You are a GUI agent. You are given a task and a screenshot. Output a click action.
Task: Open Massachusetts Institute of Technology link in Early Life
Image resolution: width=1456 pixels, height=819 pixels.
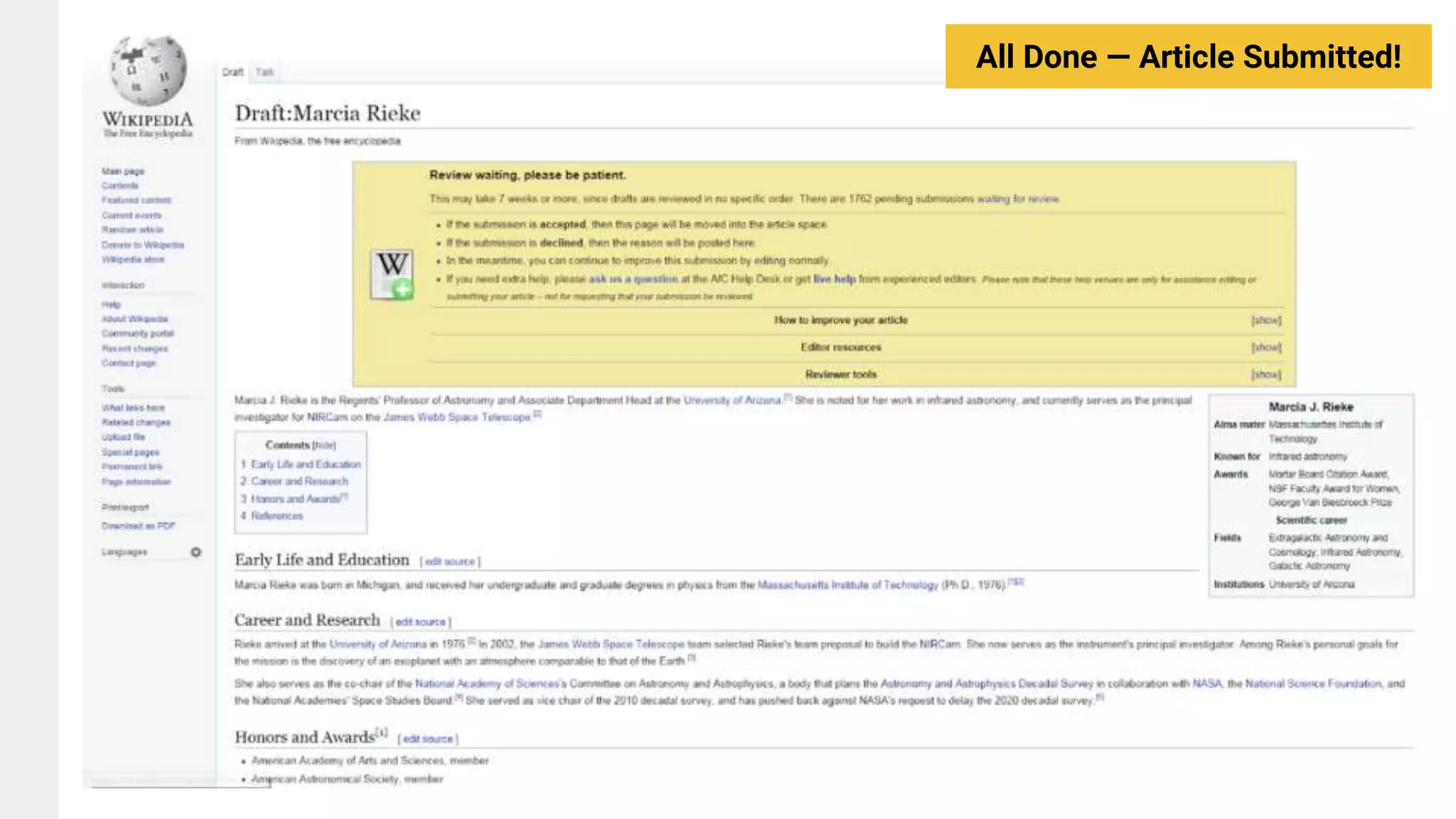(x=848, y=585)
